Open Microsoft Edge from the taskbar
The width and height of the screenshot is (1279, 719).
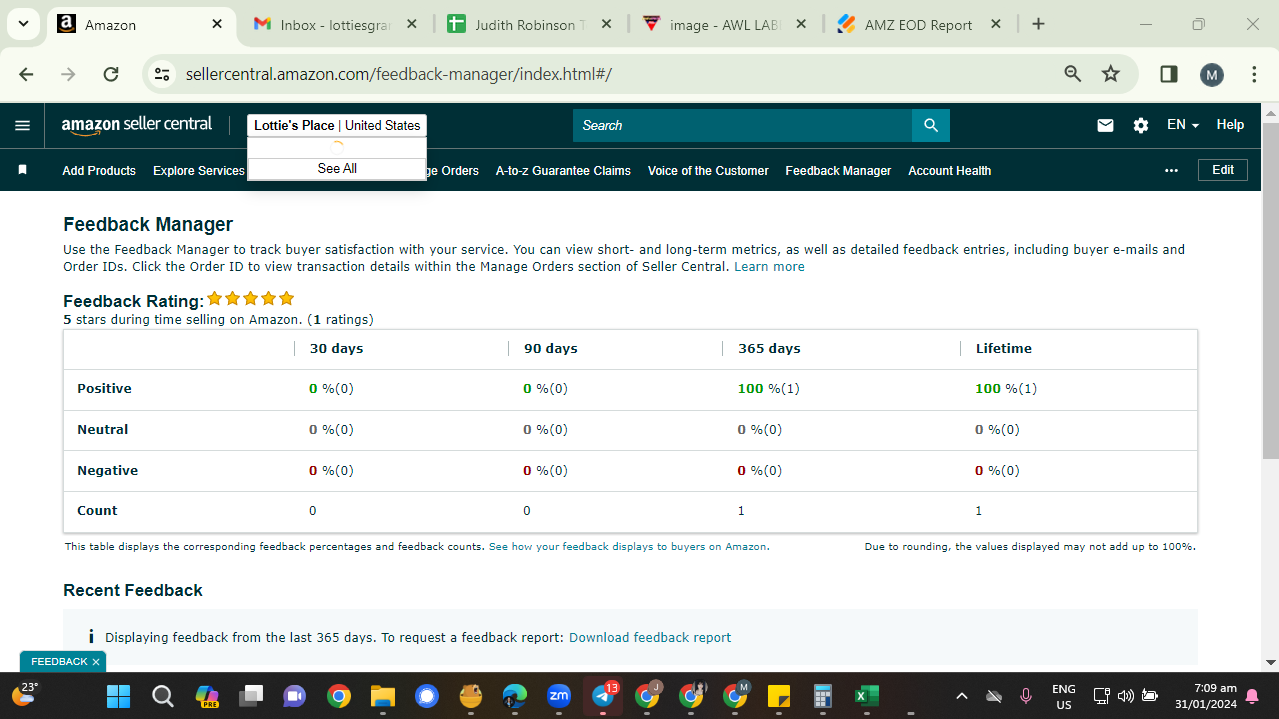(514, 696)
